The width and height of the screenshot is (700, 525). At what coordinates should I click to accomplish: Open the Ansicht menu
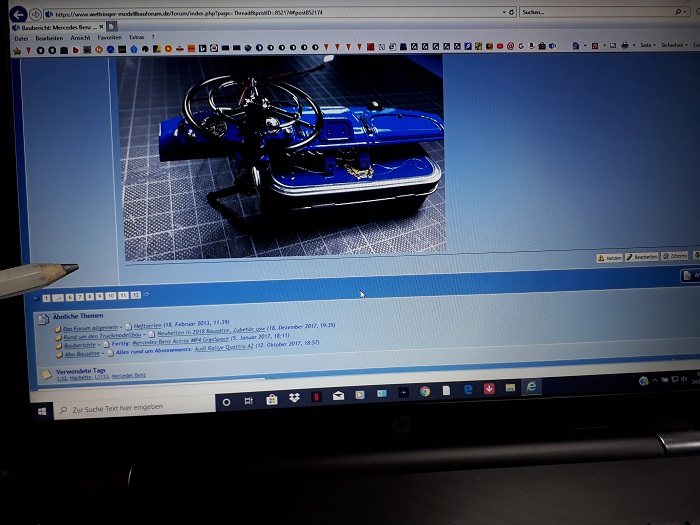(80, 37)
